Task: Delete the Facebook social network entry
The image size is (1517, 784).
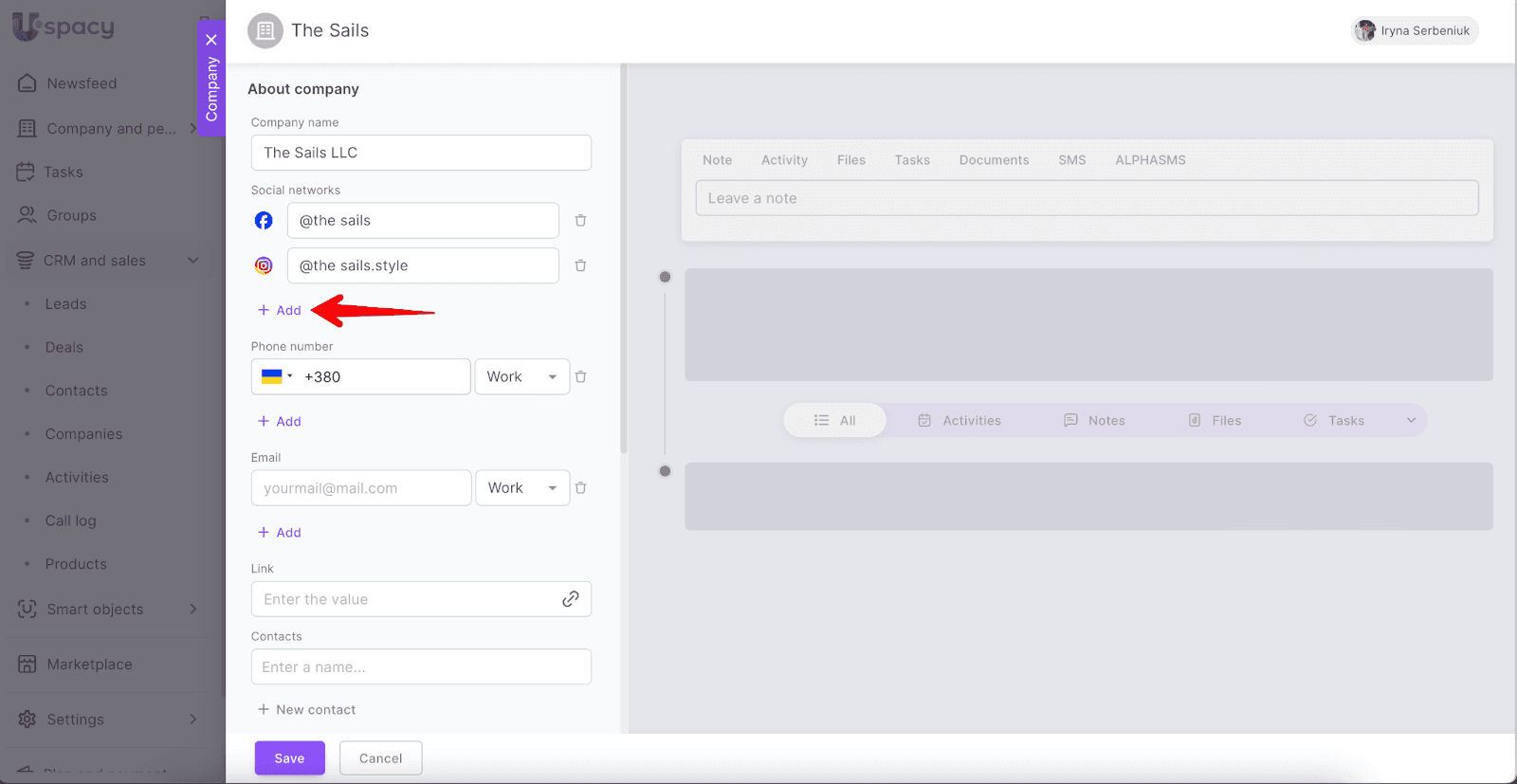Action: [580, 221]
